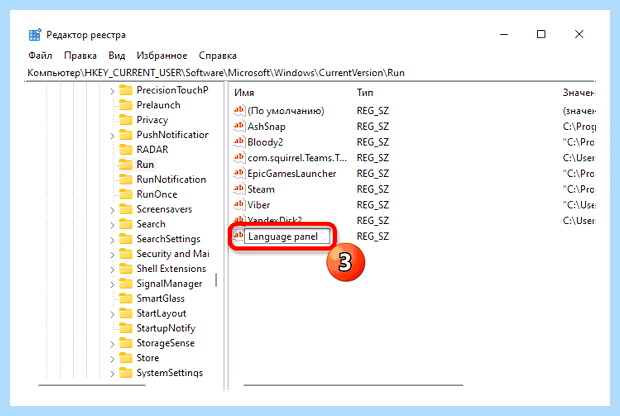Click the Language panel name edit field

(x=287, y=236)
